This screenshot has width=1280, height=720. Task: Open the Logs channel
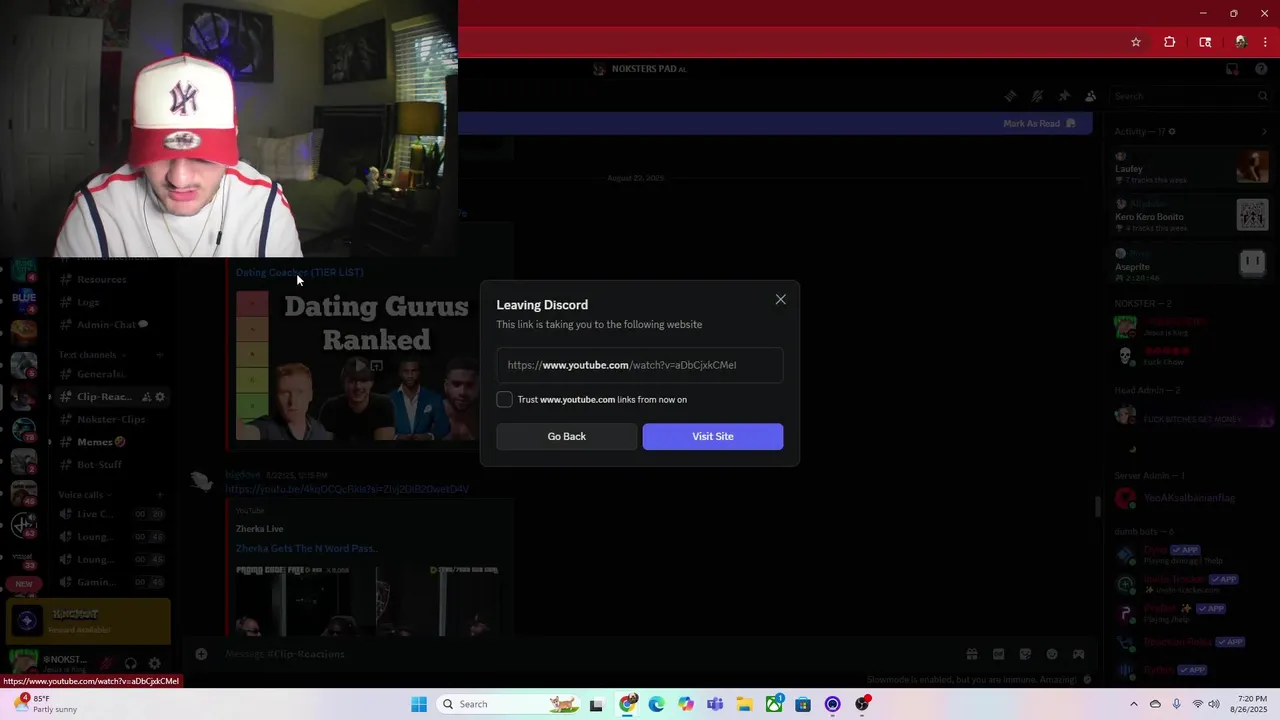88,302
